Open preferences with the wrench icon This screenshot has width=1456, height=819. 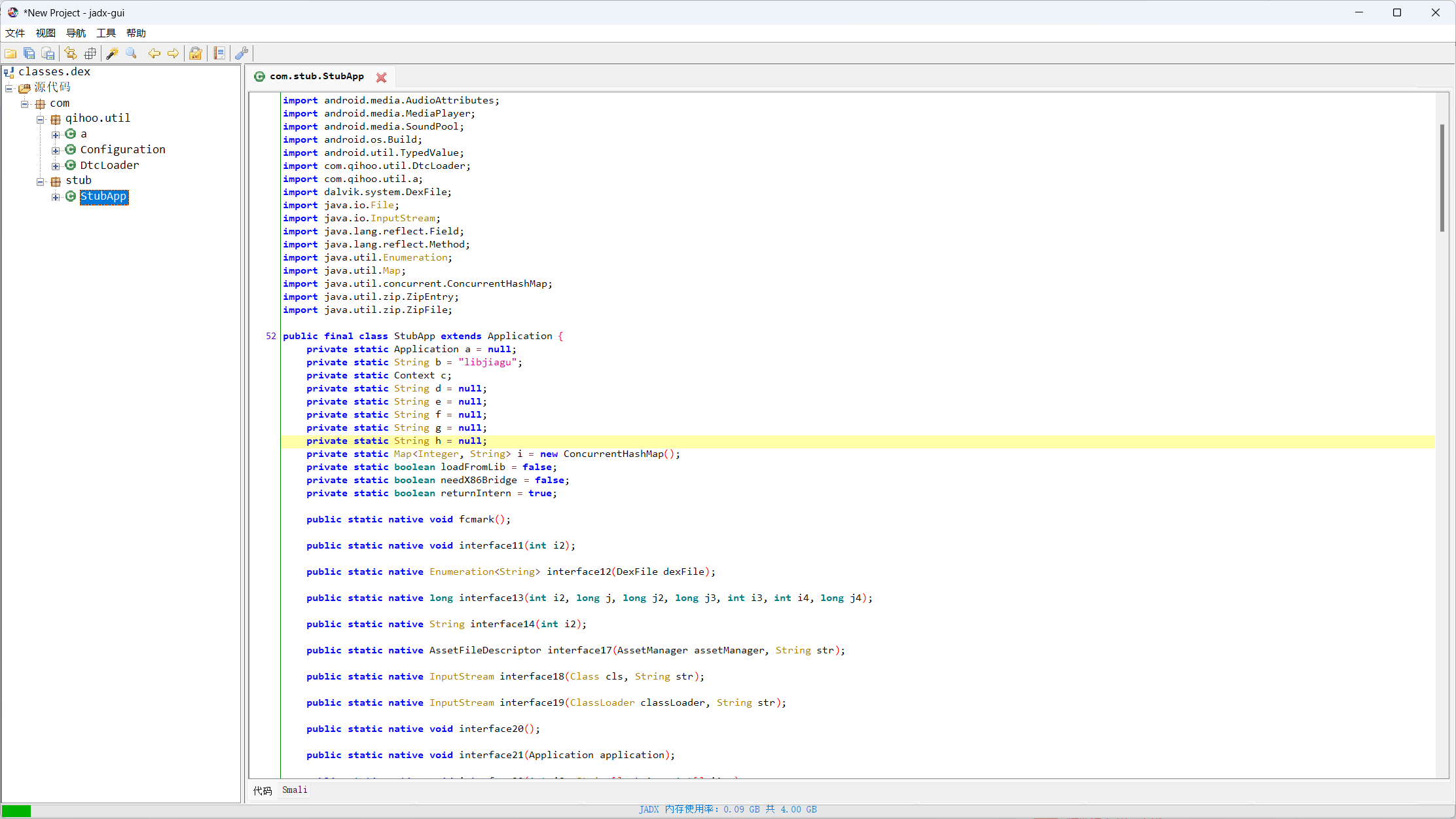pyautogui.click(x=242, y=54)
